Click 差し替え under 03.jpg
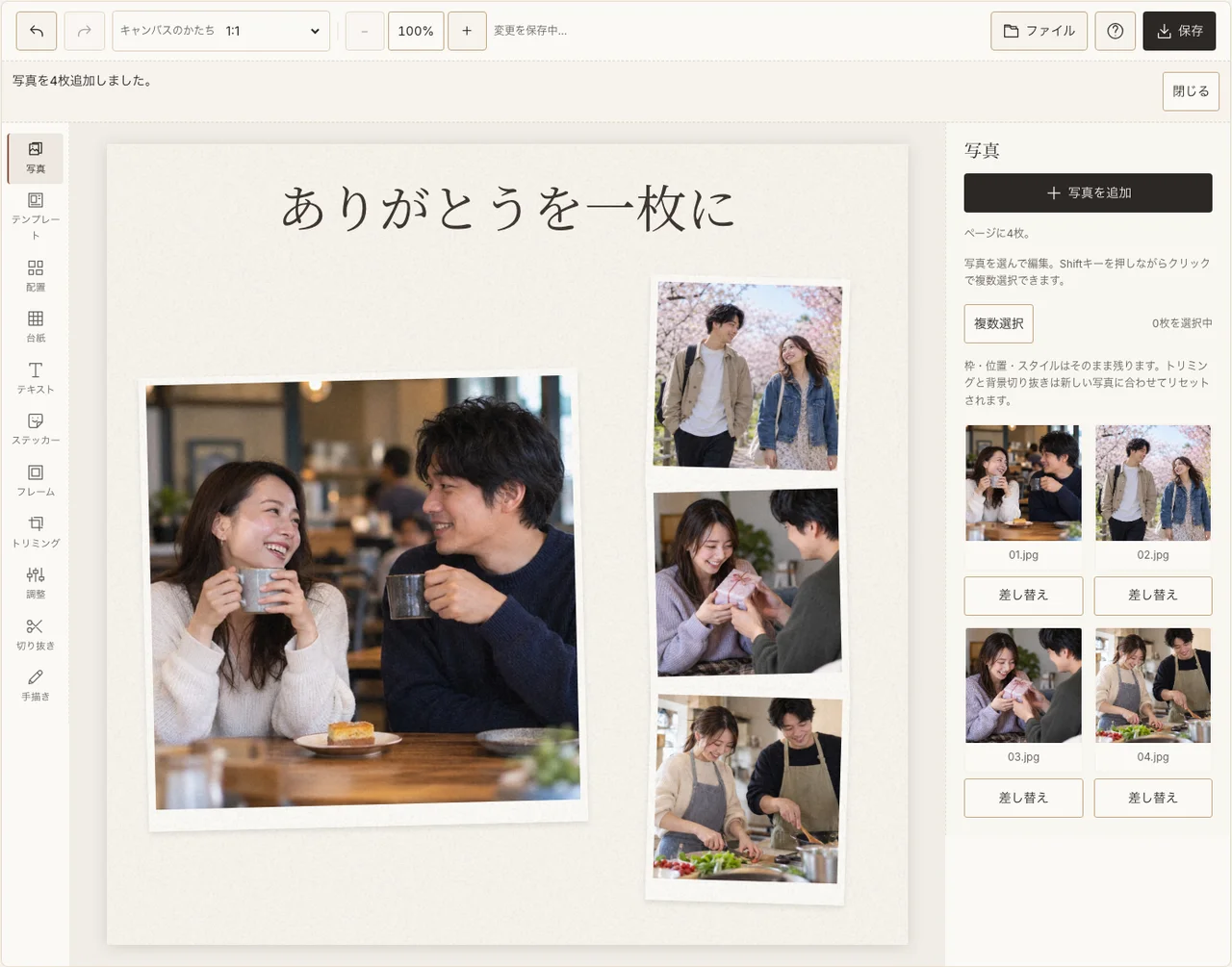 point(1023,798)
